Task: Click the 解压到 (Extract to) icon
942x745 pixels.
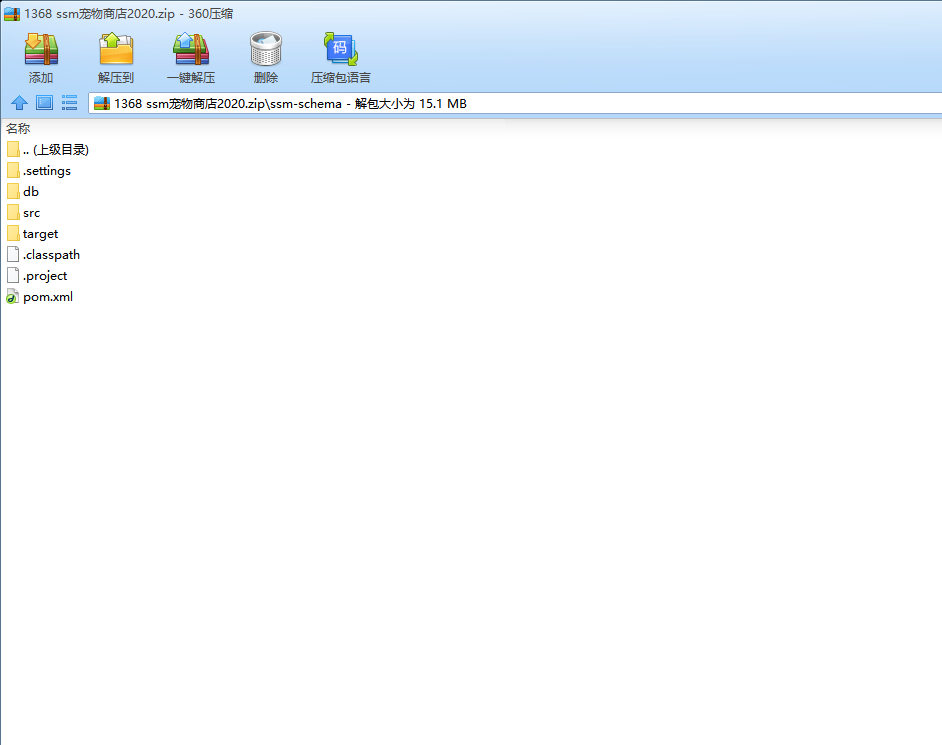Action: (116, 49)
